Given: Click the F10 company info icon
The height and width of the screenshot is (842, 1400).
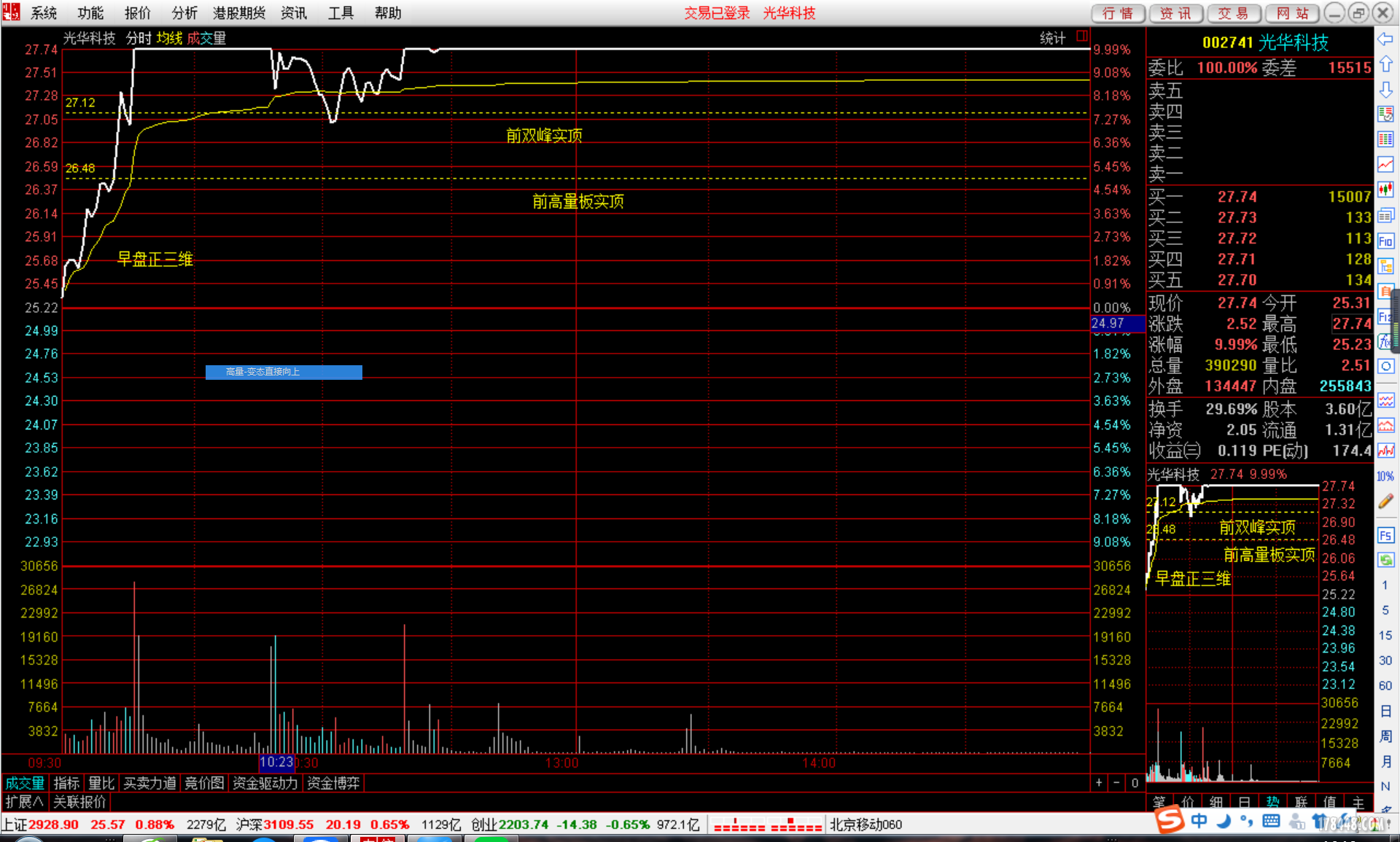Looking at the screenshot, I should 1385,241.
